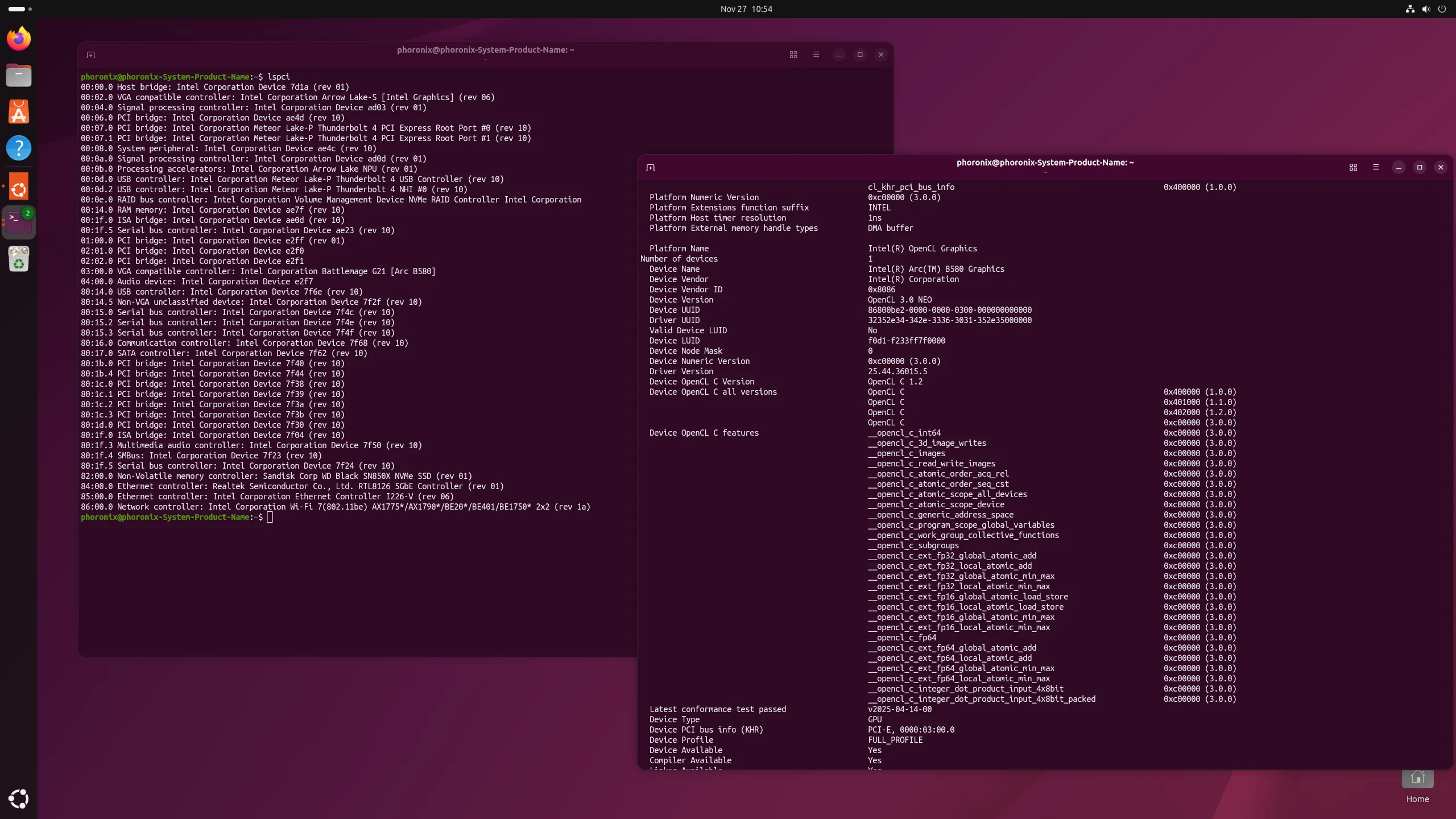Open the Files manager dock icon
1456x819 pixels.
pyautogui.click(x=19, y=75)
